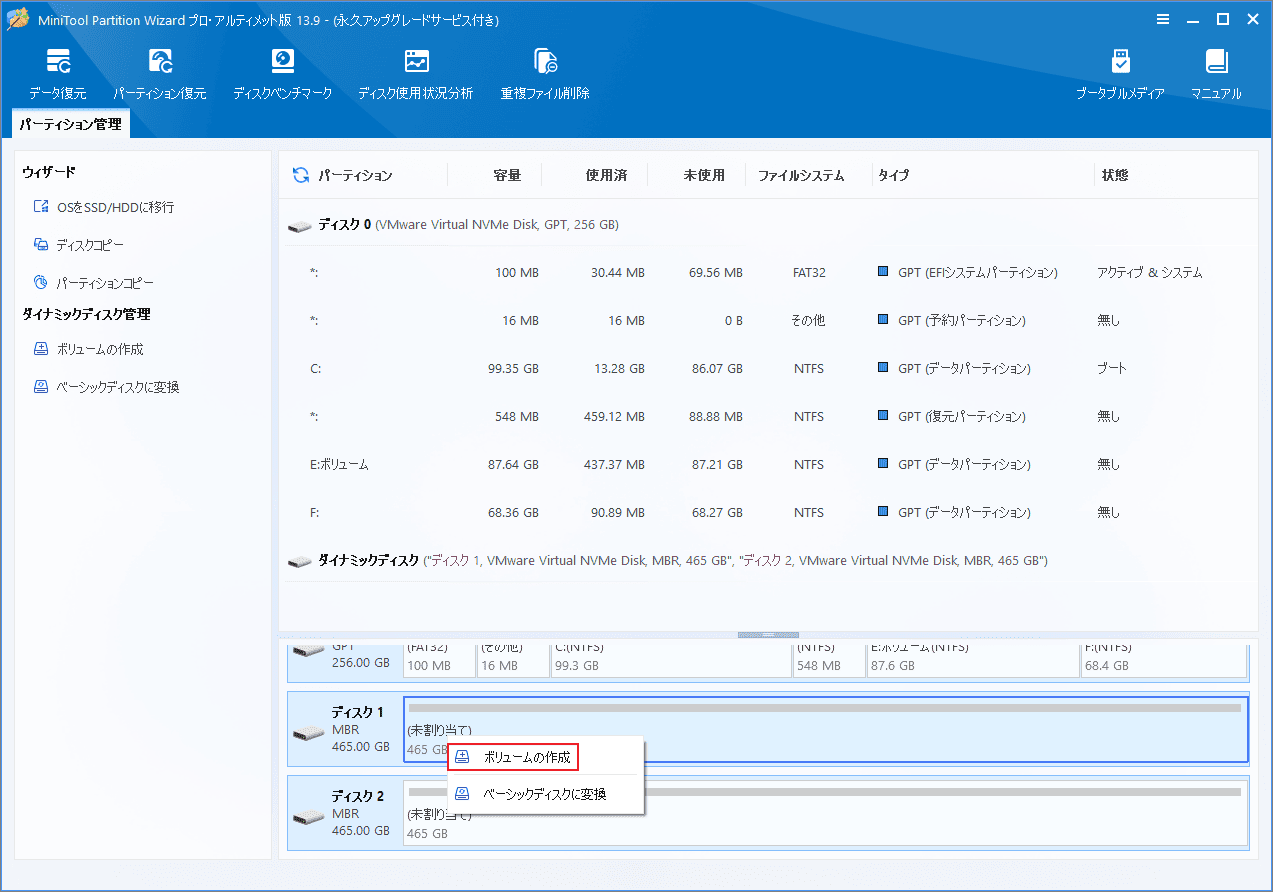Select the E:ボリューム partition row
The image size is (1273, 892).
[768, 464]
